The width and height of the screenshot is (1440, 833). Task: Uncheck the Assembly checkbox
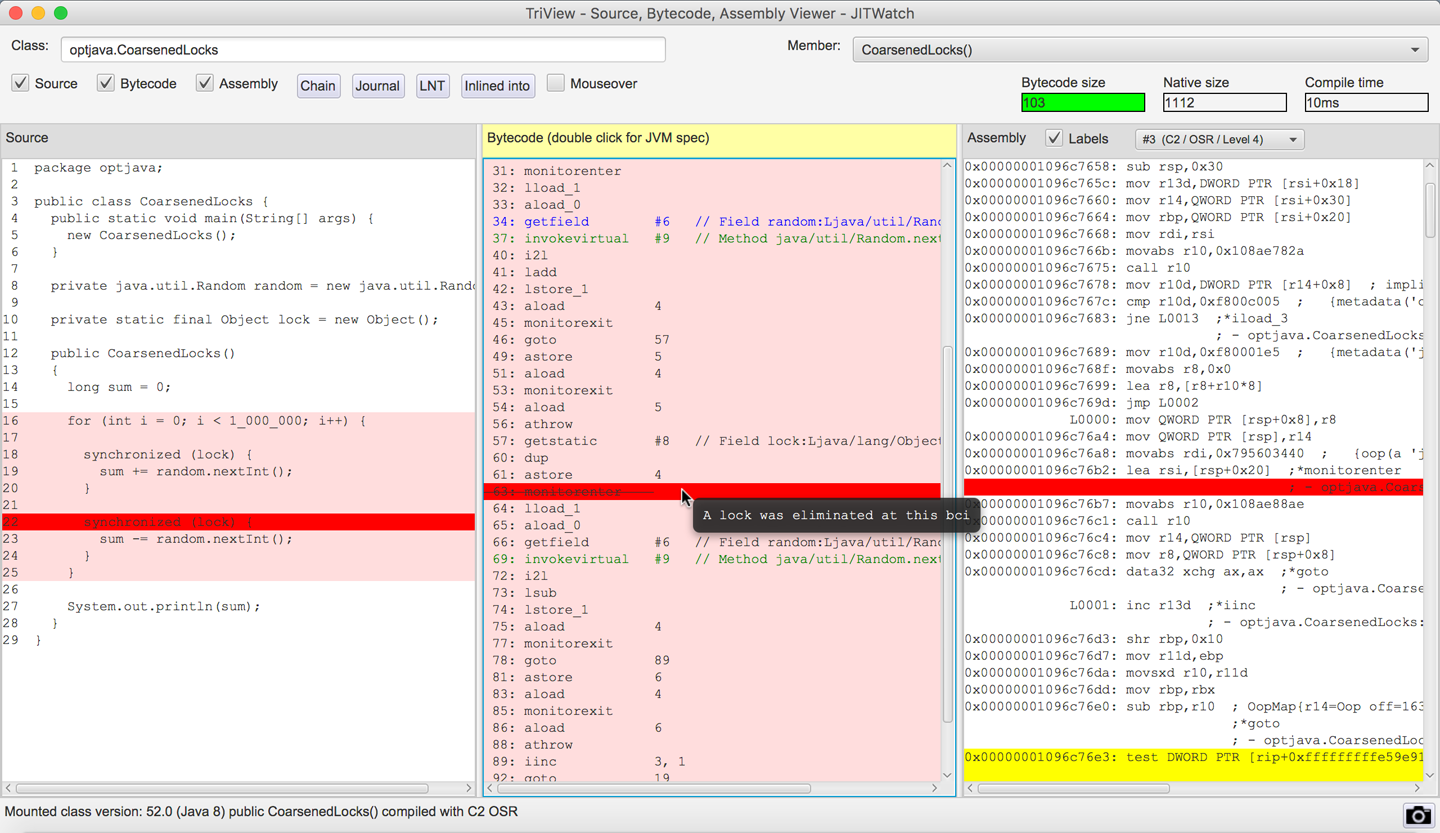205,83
